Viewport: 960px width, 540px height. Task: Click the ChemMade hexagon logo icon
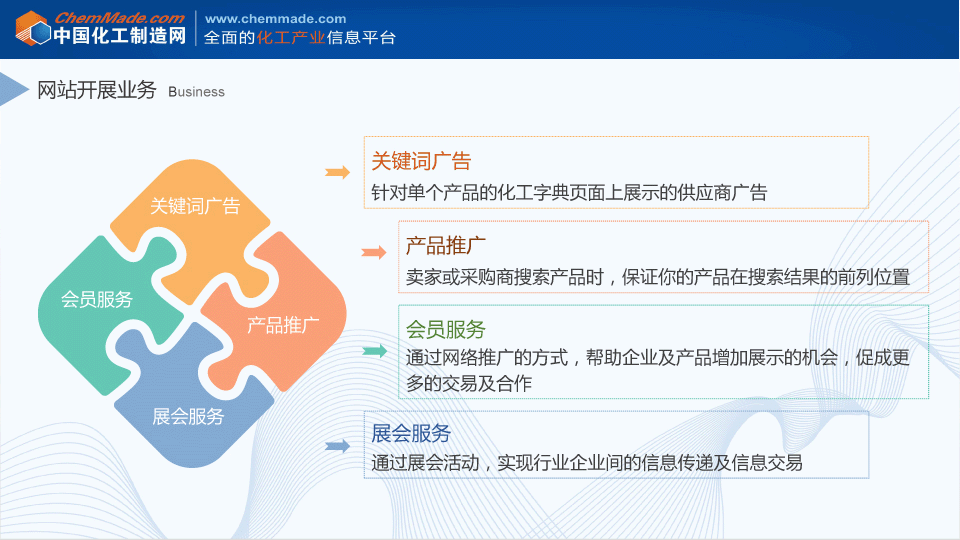coord(33,29)
